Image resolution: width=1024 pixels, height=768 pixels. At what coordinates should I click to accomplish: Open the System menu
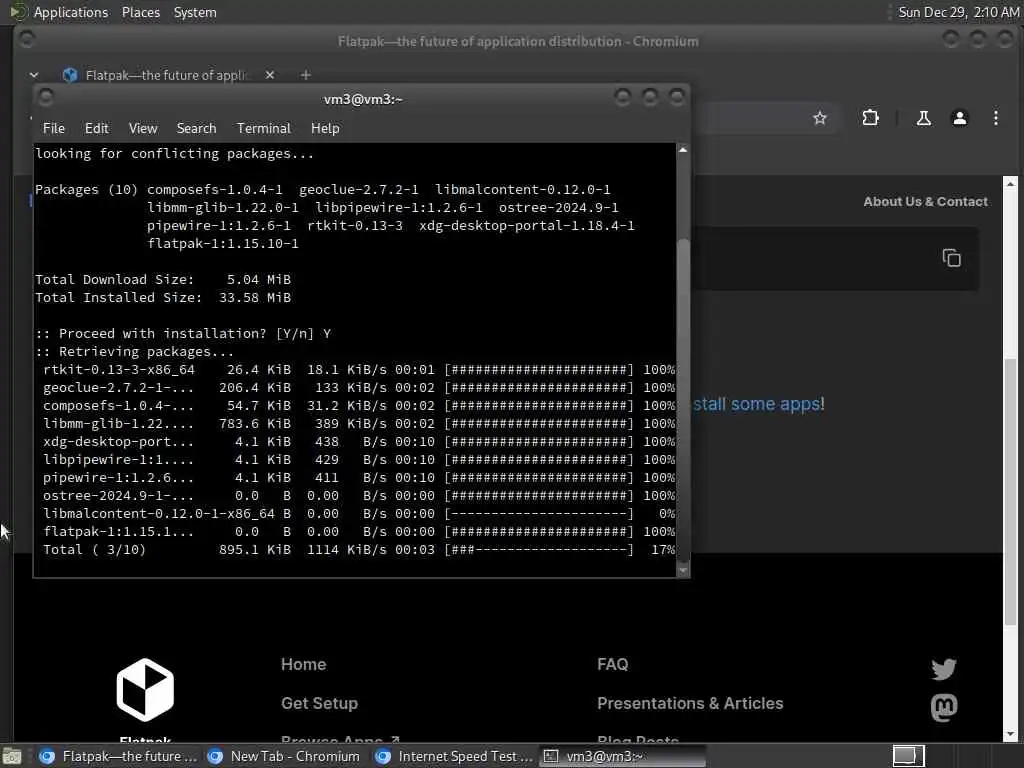tap(195, 12)
